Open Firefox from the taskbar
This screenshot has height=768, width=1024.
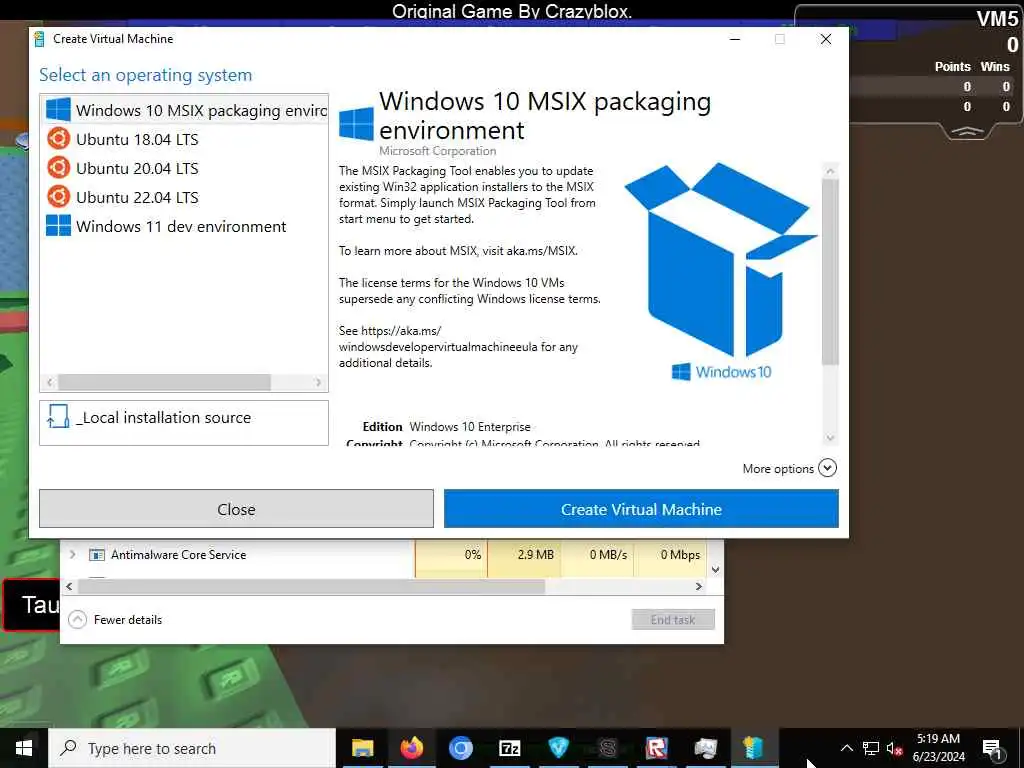pos(411,748)
